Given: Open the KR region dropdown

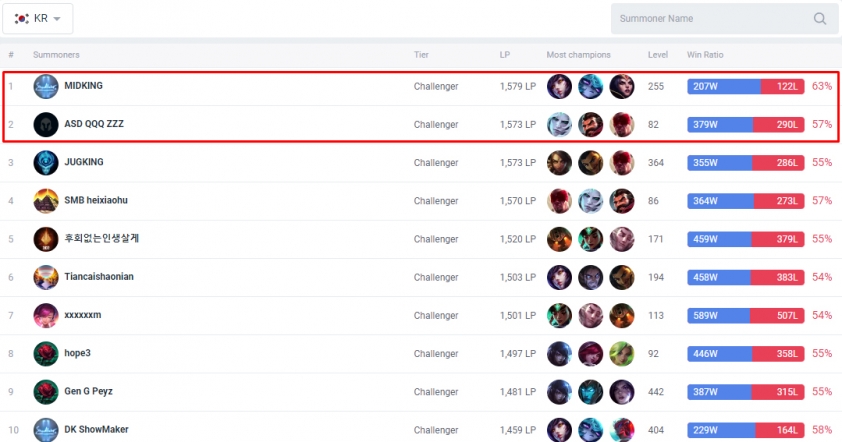Looking at the screenshot, I should click(38, 18).
